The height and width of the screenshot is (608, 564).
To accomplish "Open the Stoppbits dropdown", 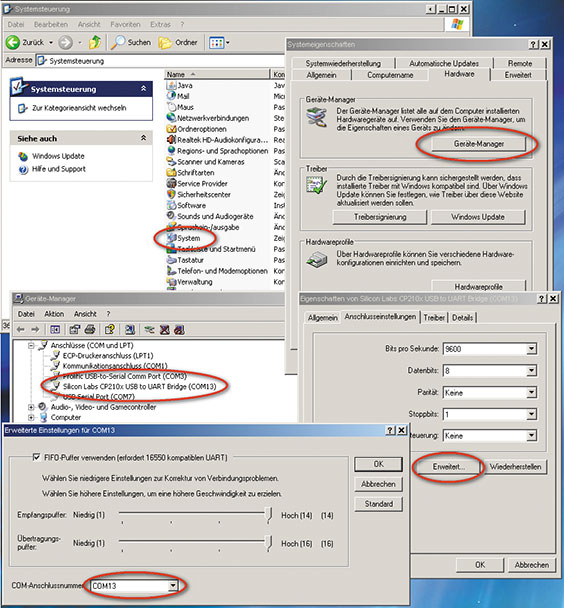I will coord(532,414).
